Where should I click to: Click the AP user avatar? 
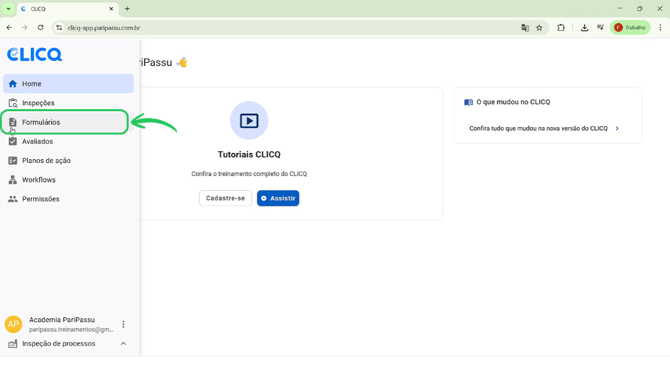(x=13, y=324)
